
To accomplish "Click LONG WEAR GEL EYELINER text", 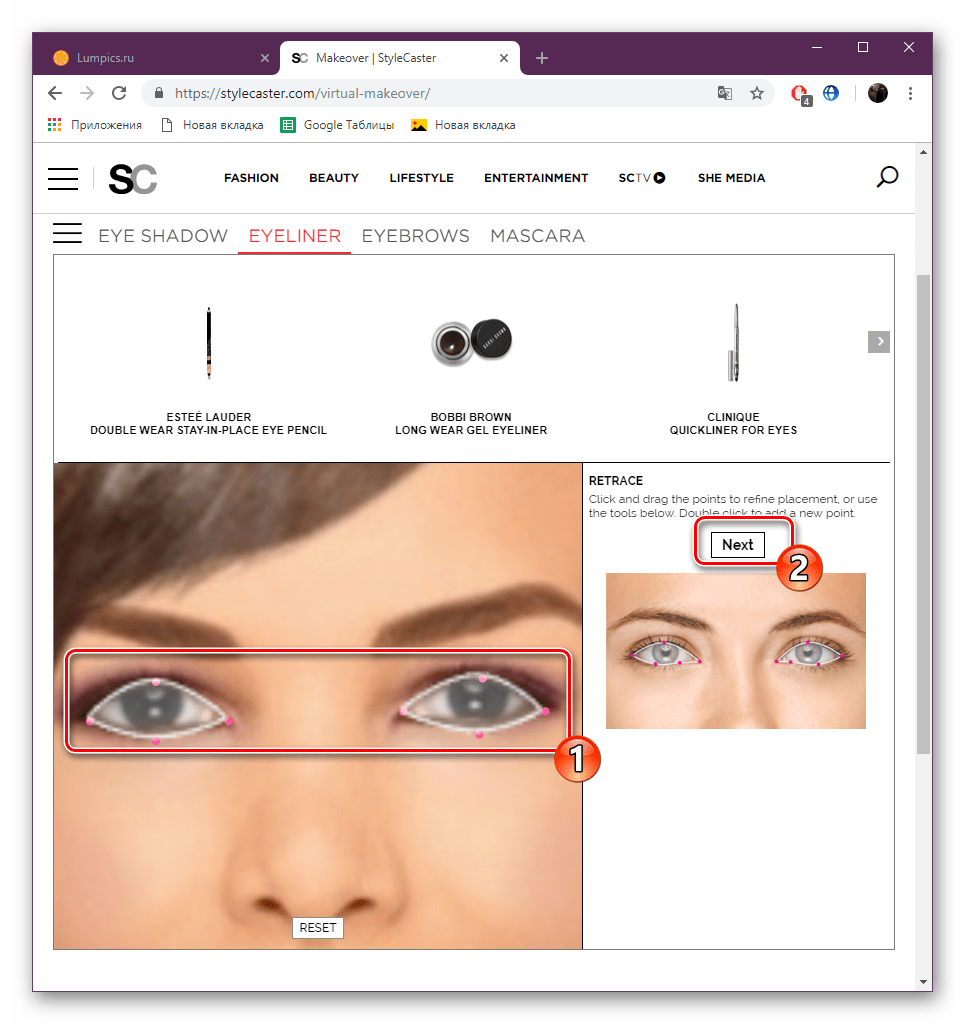I will tap(471, 430).
